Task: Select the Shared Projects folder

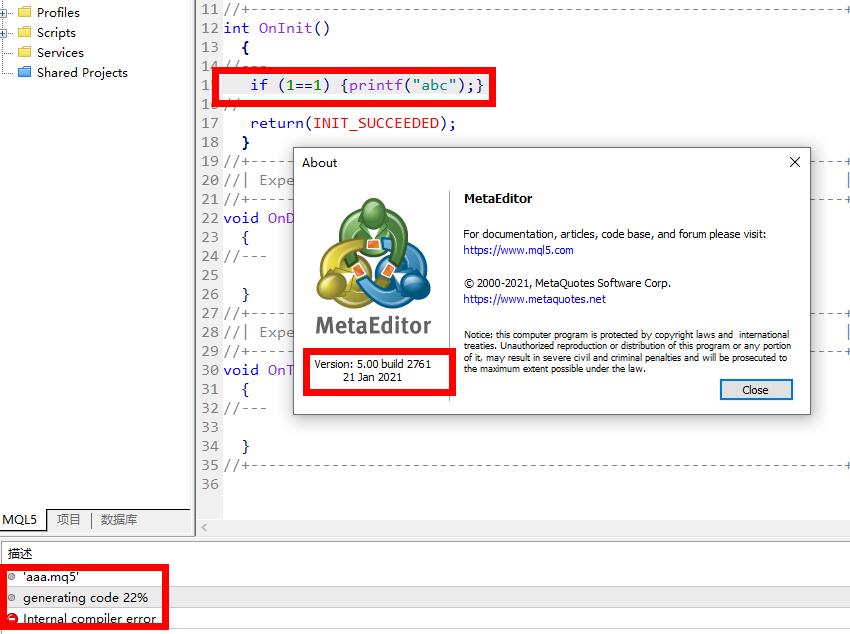Action: click(82, 73)
